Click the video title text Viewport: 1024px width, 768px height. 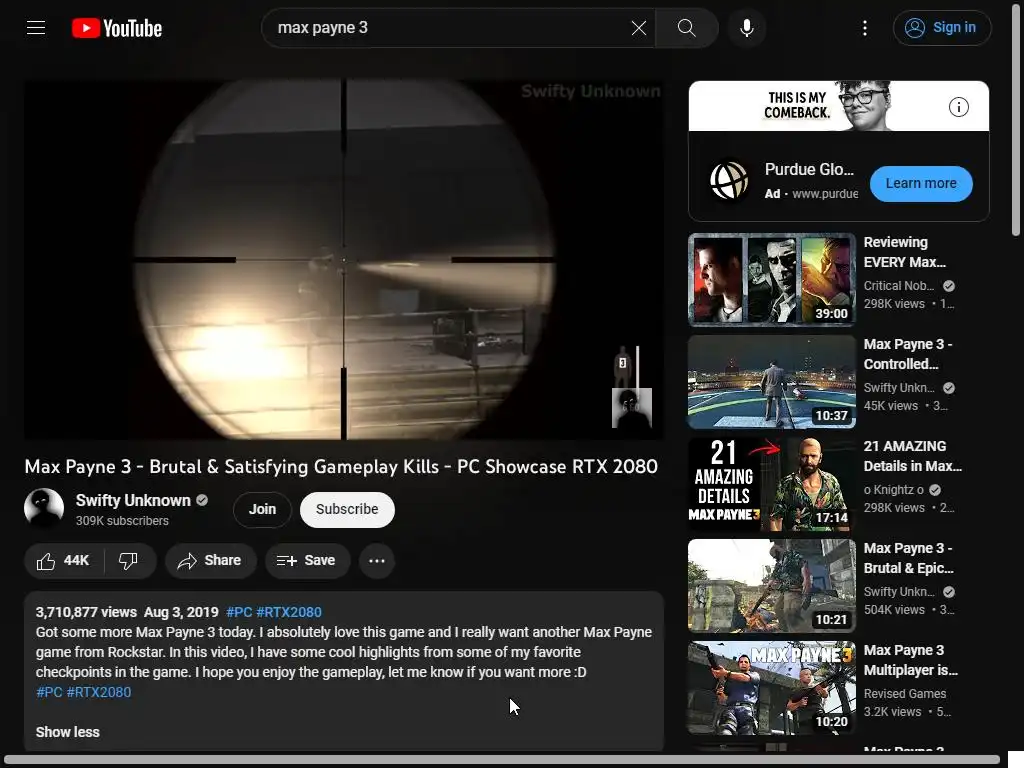pyautogui.click(x=341, y=466)
